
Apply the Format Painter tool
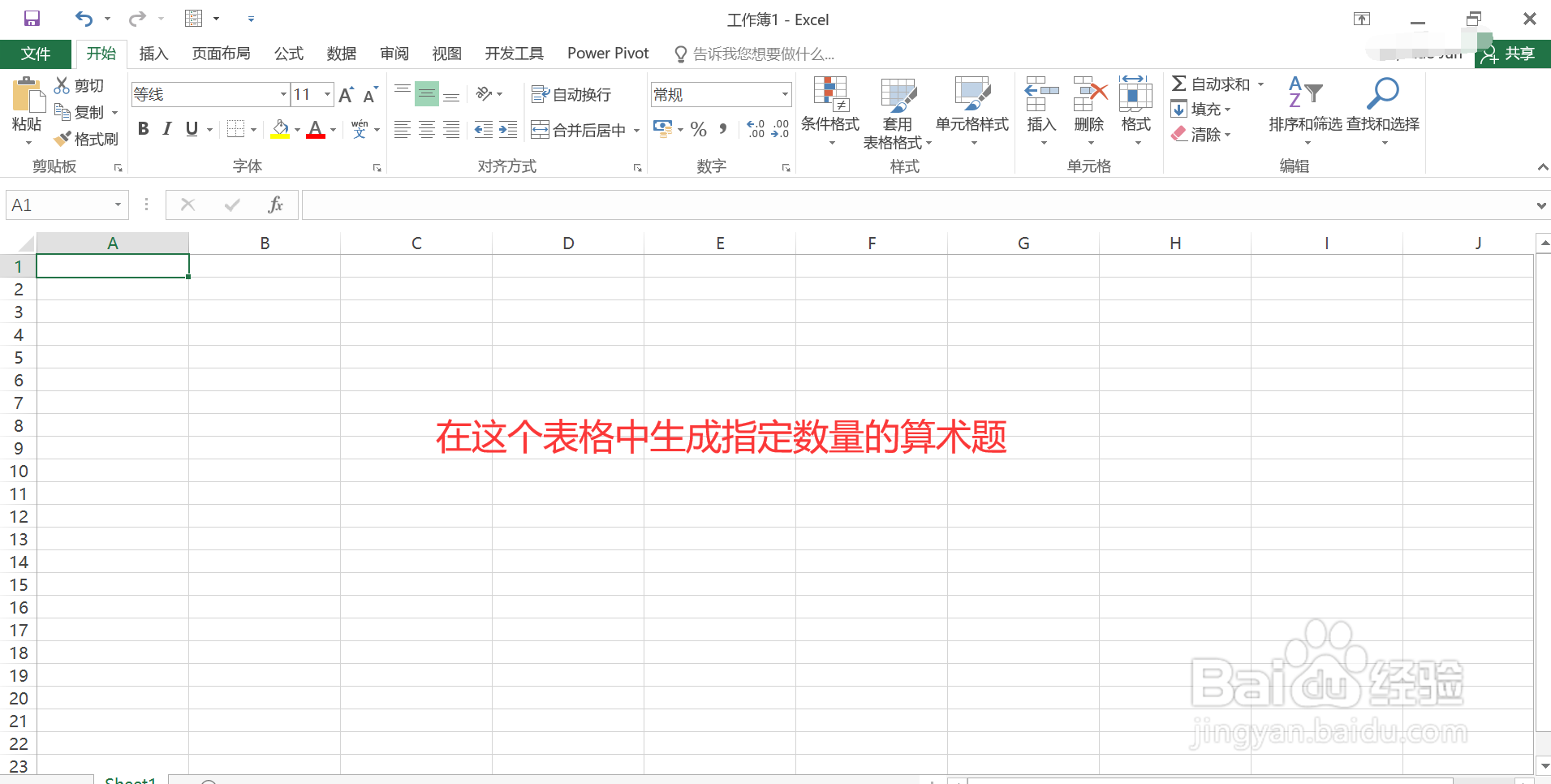point(86,138)
